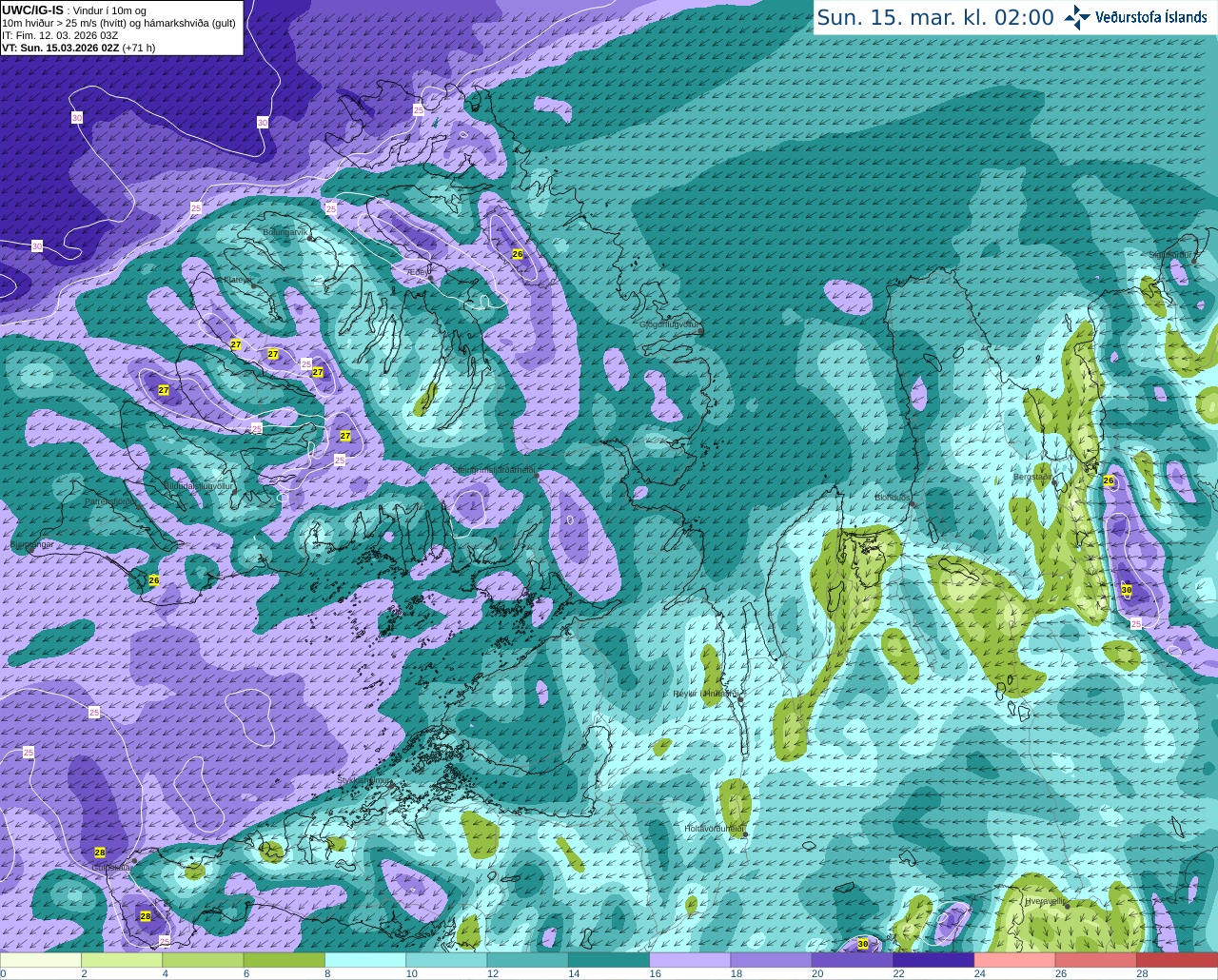Click legend scale value '12'

point(492,973)
